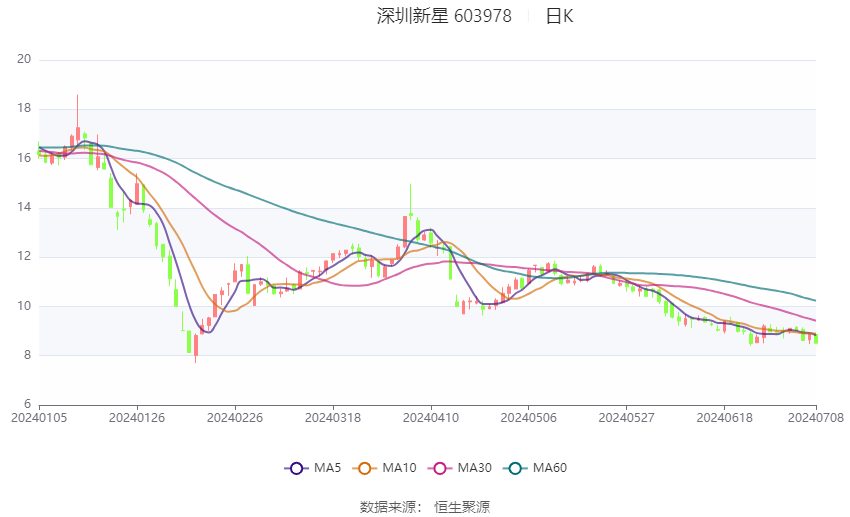The image size is (850, 517).
Task: Toggle the MA30 legend line
Action: click(460, 468)
